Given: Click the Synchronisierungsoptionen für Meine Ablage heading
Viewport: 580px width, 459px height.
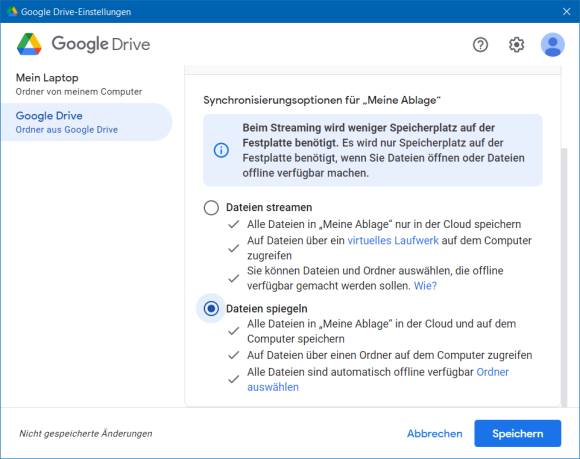Looking at the screenshot, I should point(322,100).
